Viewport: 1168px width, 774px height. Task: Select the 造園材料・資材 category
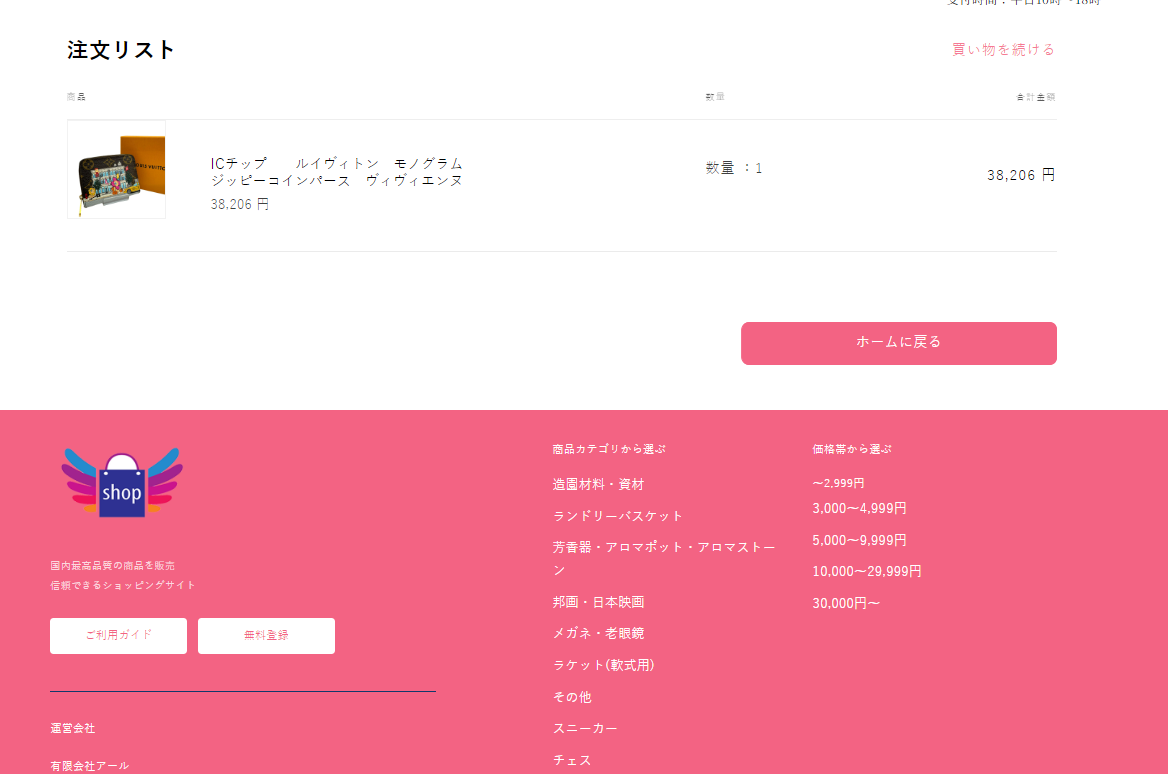(x=598, y=484)
